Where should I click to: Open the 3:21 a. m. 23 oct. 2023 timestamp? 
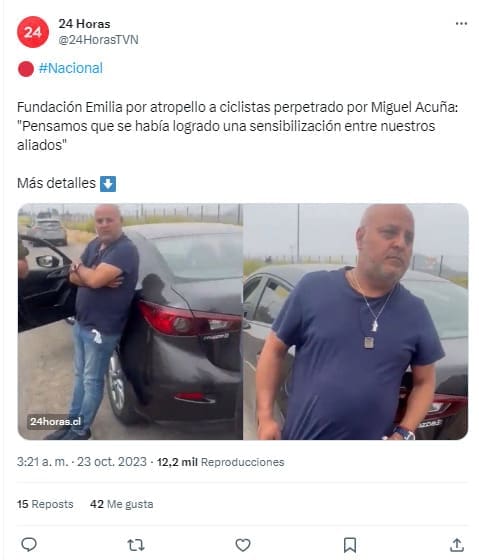coord(82,462)
